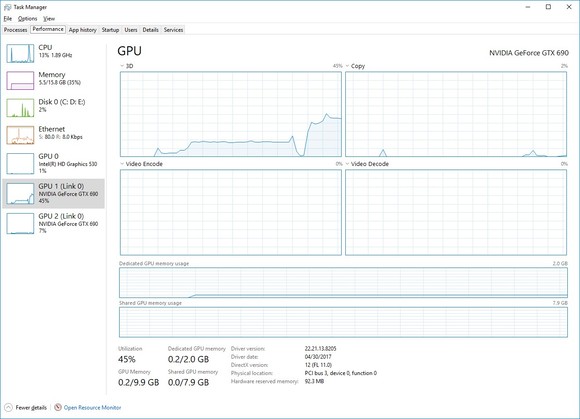
Task: Switch to the Services tab
Action: (173, 30)
